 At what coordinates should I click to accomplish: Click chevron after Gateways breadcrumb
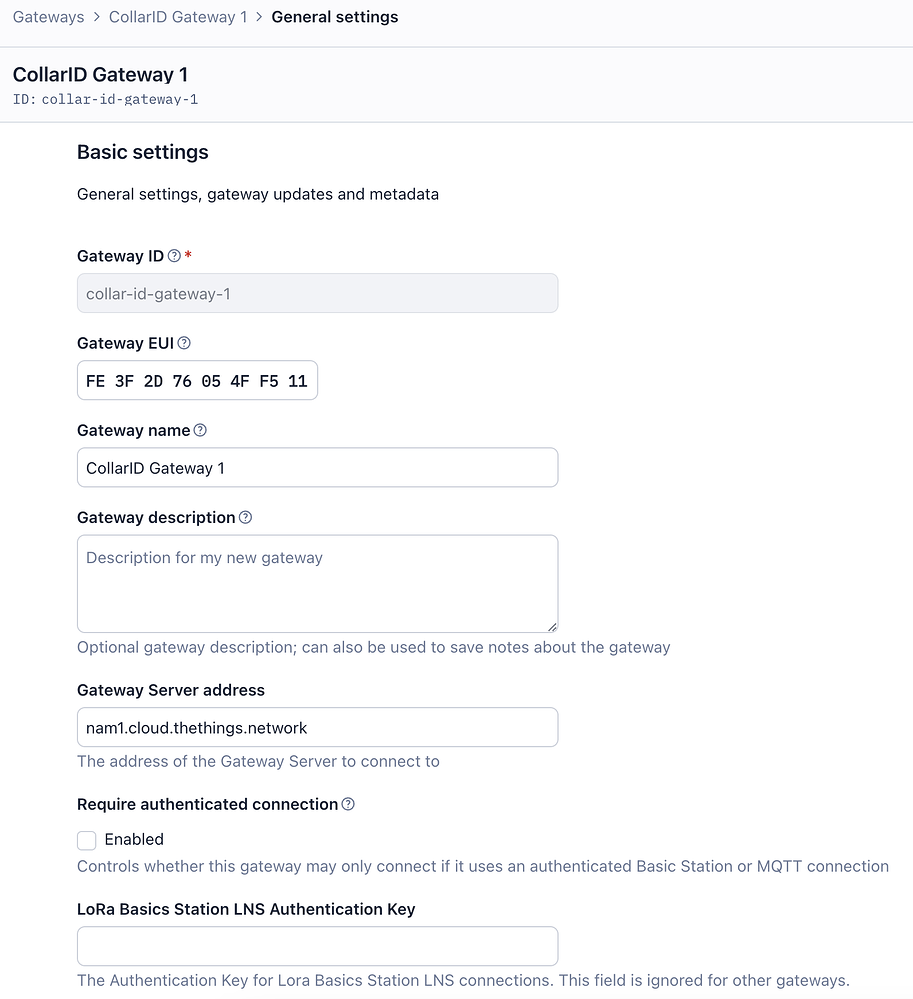point(97,17)
